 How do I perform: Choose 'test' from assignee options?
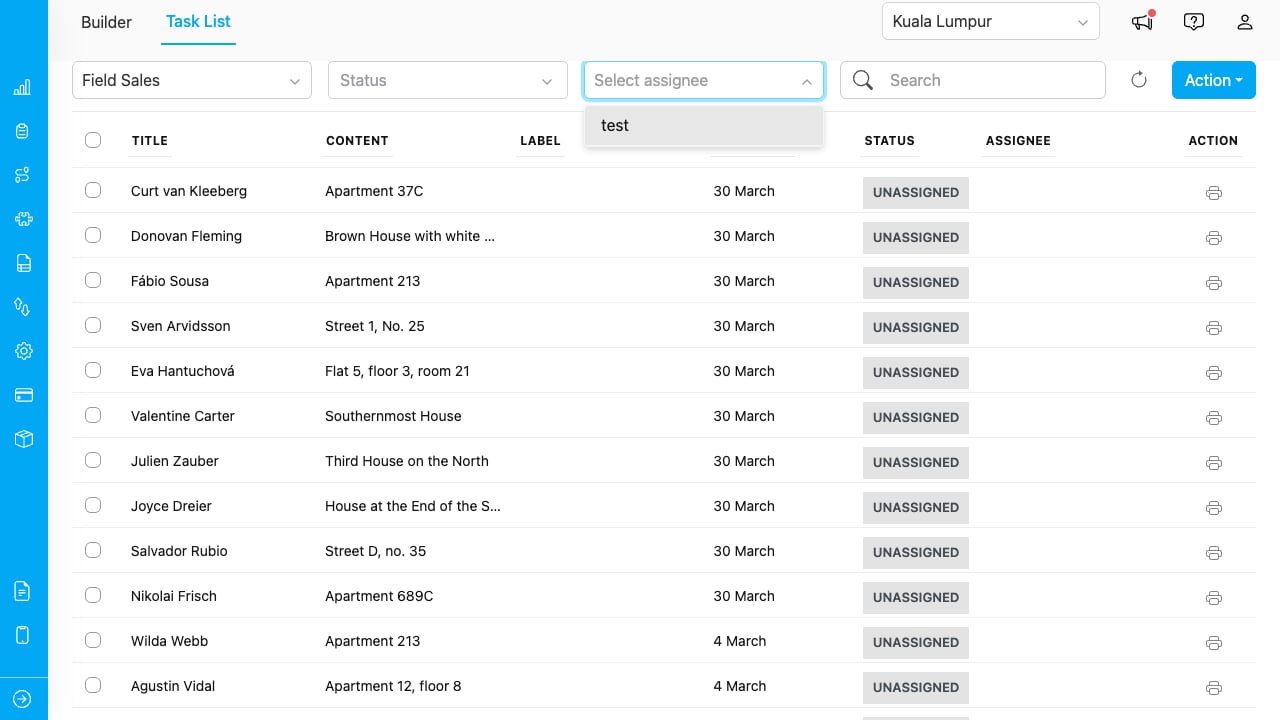(704, 125)
